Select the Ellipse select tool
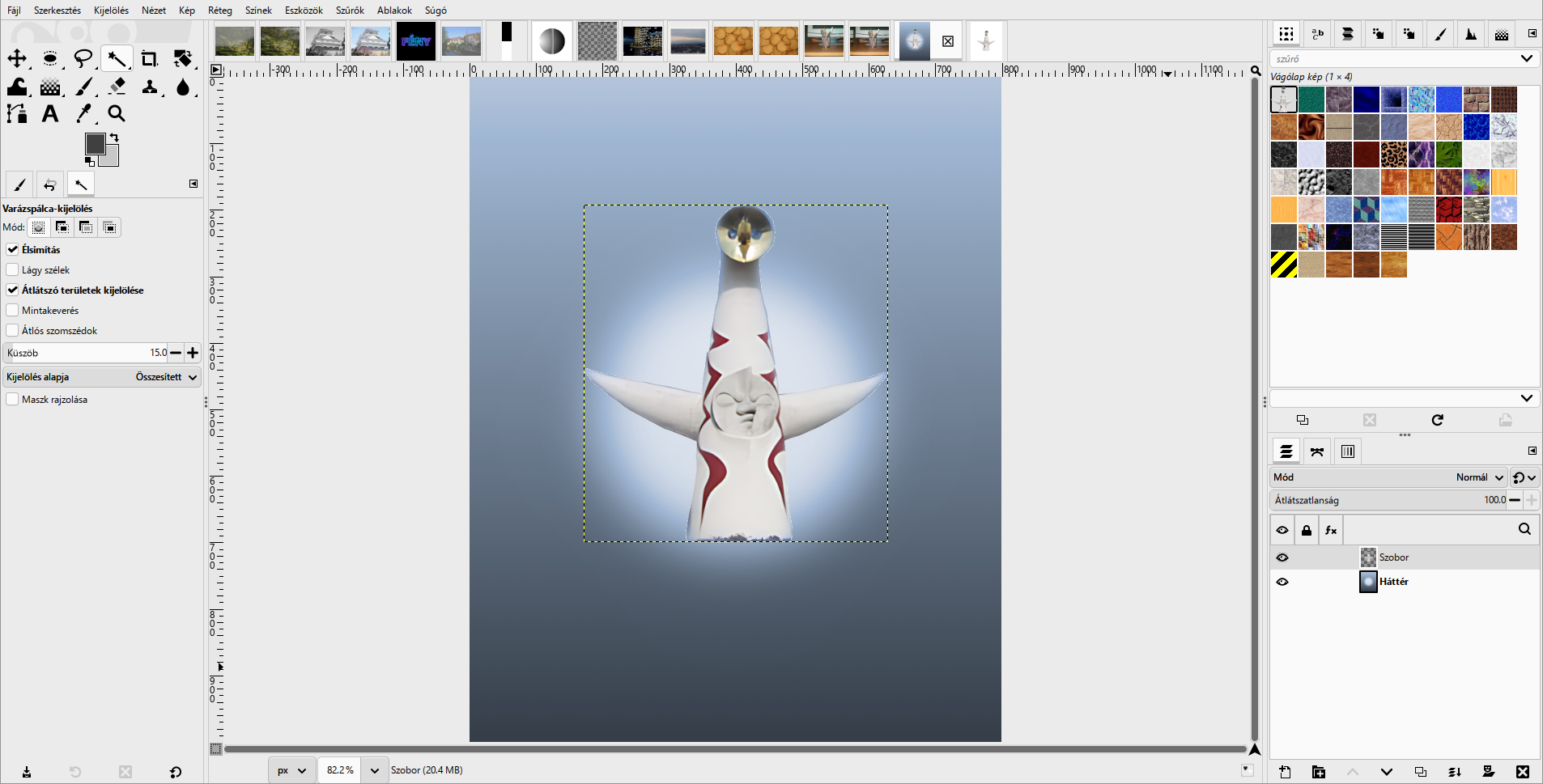1543x784 pixels. click(50, 58)
